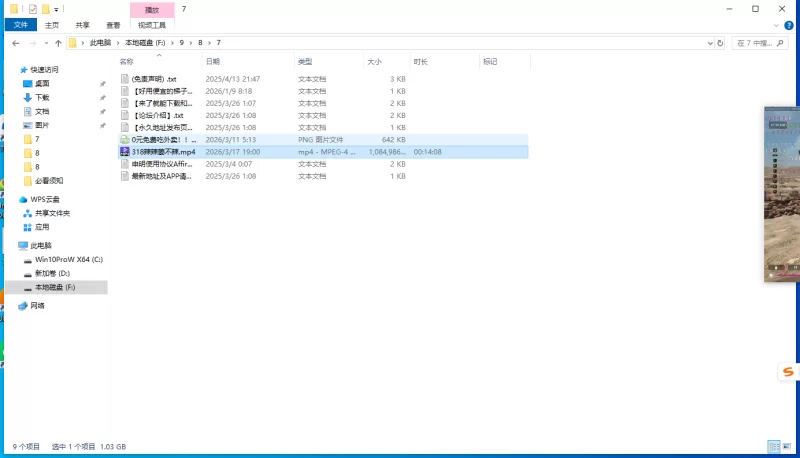Screen dimensions: 800x458
Task: Sort files by 日期 column header
Action: click(x=212, y=62)
